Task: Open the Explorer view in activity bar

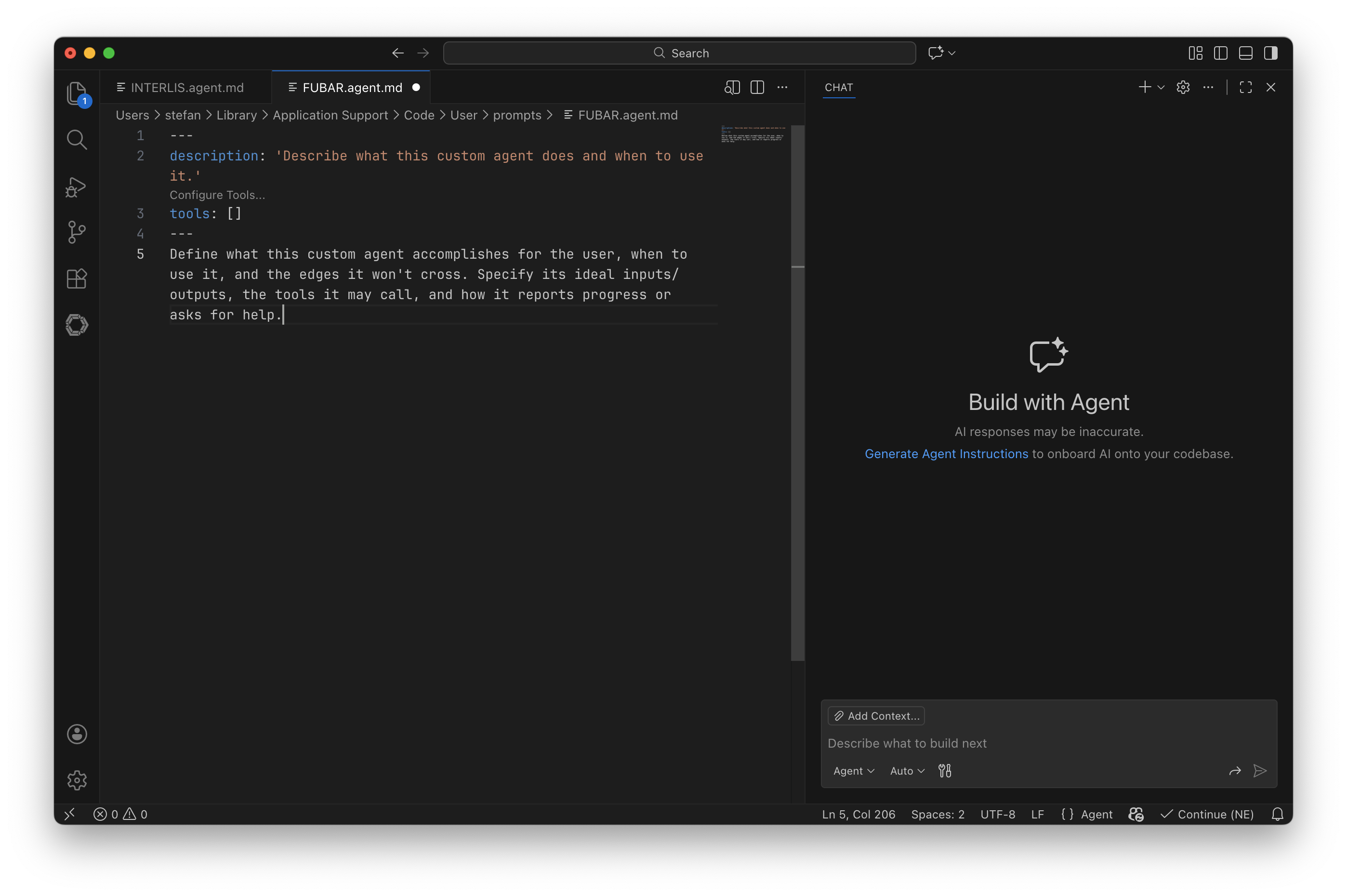Action: tap(77, 93)
